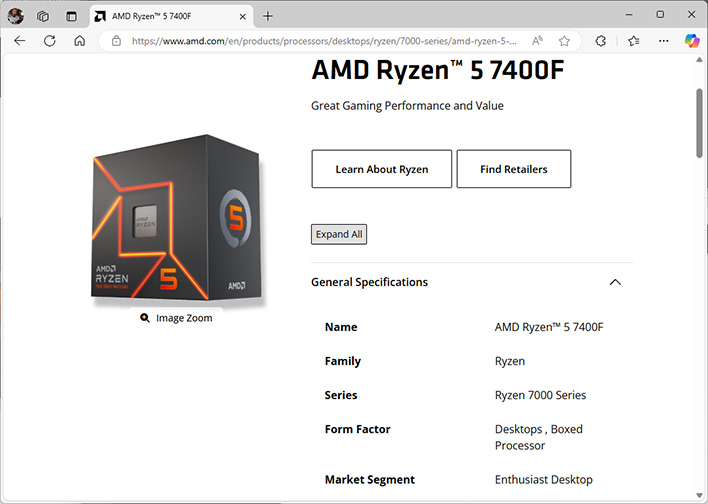Click the value 'Ryzen 7000 Series'

540,395
